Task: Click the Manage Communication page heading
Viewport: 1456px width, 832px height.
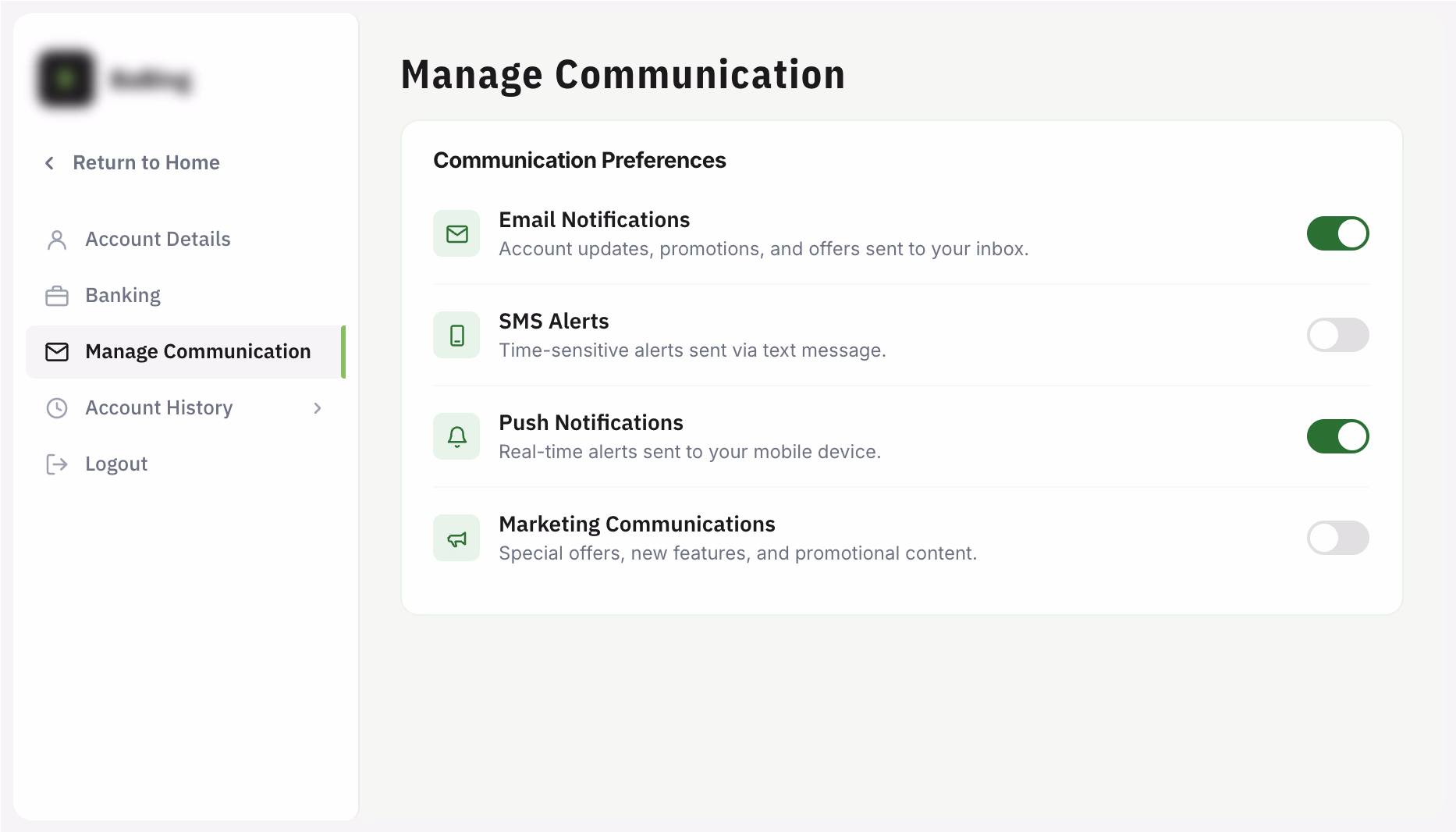Action: tap(623, 75)
